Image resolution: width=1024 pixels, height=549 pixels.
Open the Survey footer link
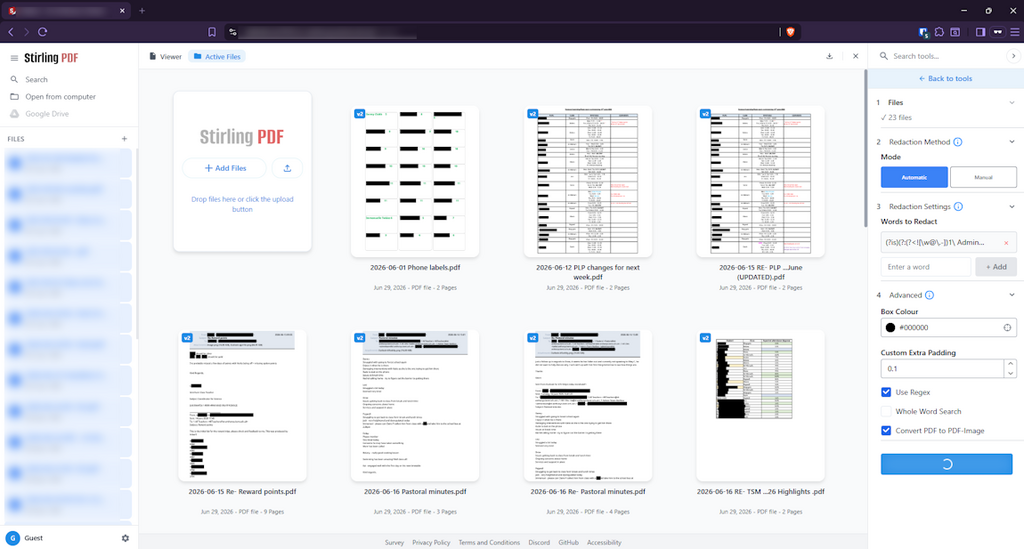(394, 542)
